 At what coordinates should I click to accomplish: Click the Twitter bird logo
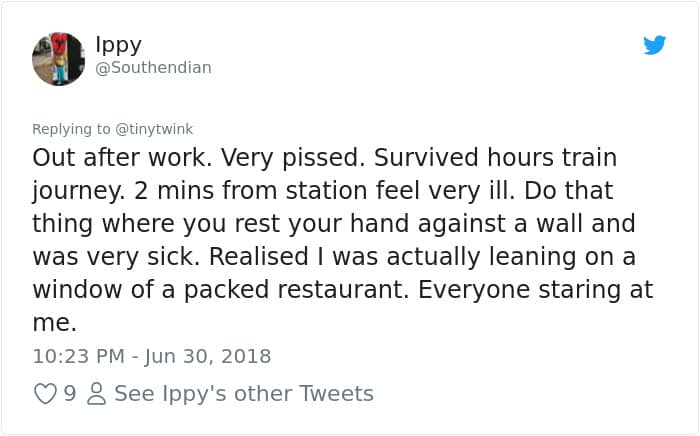click(x=655, y=45)
